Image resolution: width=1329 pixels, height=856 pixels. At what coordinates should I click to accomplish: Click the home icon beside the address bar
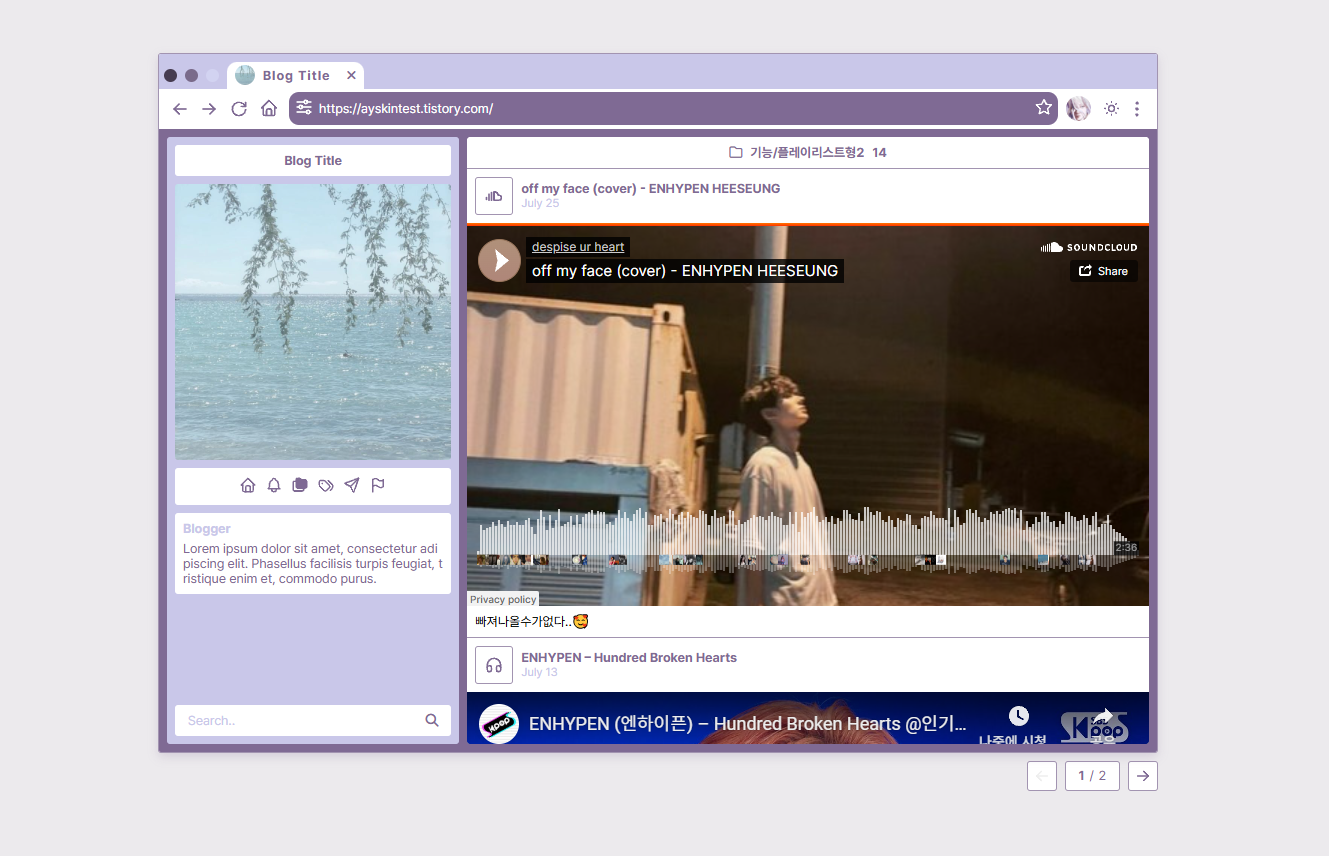269,109
